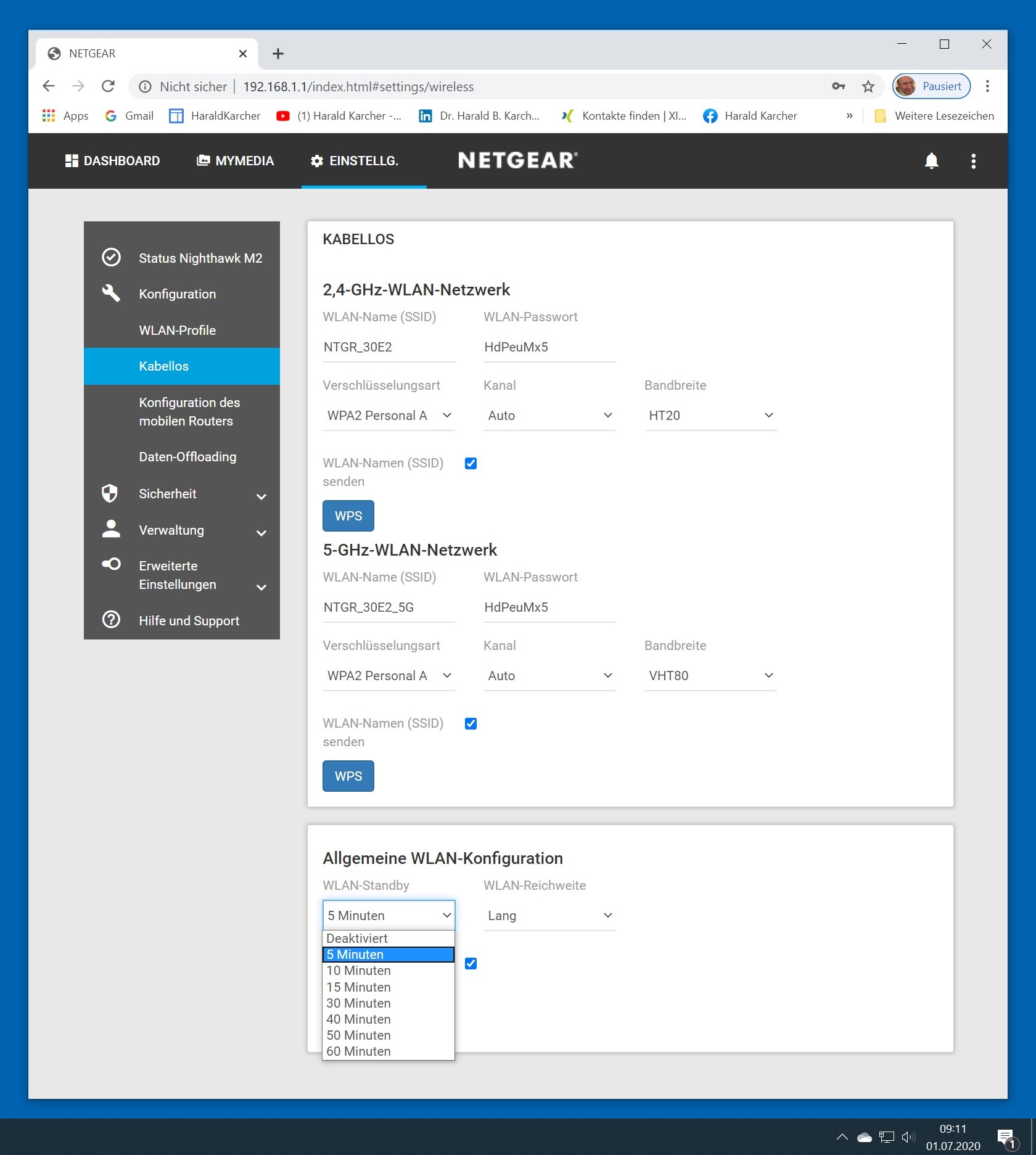The width and height of the screenshot is (1036, 1155).
Task: Uncheck SSID broadcast for 5-GHz network
Action: point(471,724)
